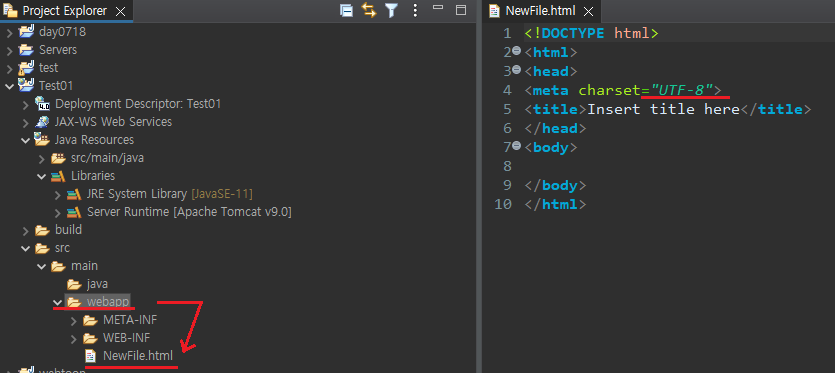Close the NewFile.html editor tab
Viewport: 835px width, 373px height.
(588, 11)
